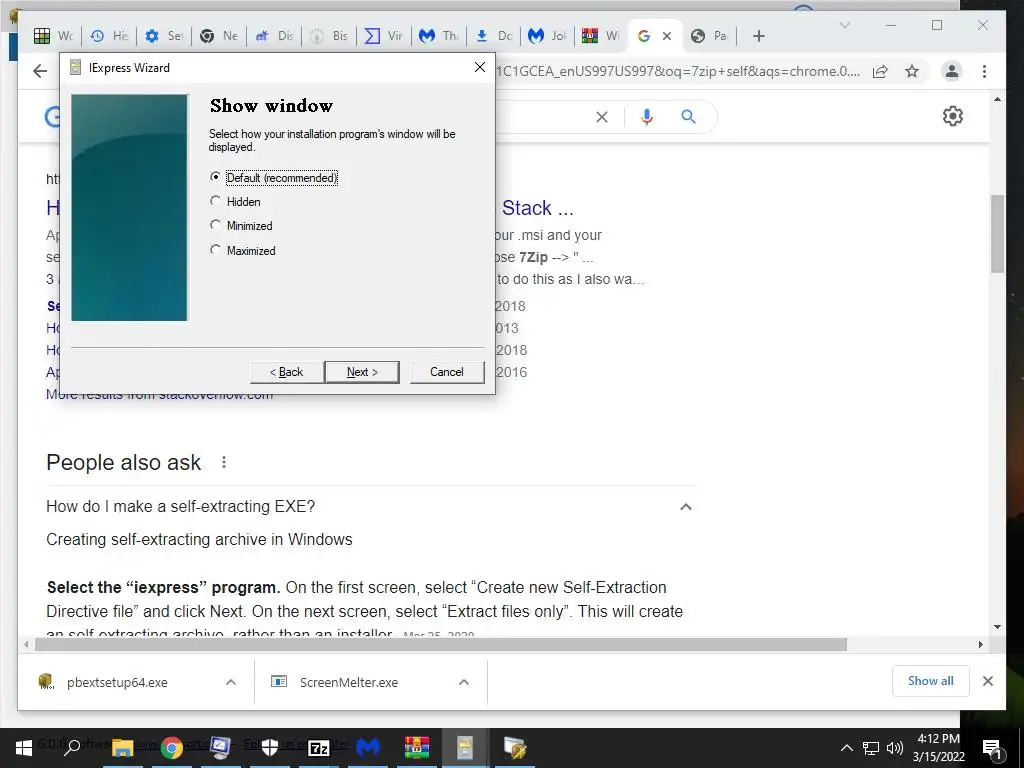Image resolution: width=1024 pixels, height=768 pixels.
Task: Click the Next button in IExpress Wizard
Action: pyautogui.click(x=362, y=372)
